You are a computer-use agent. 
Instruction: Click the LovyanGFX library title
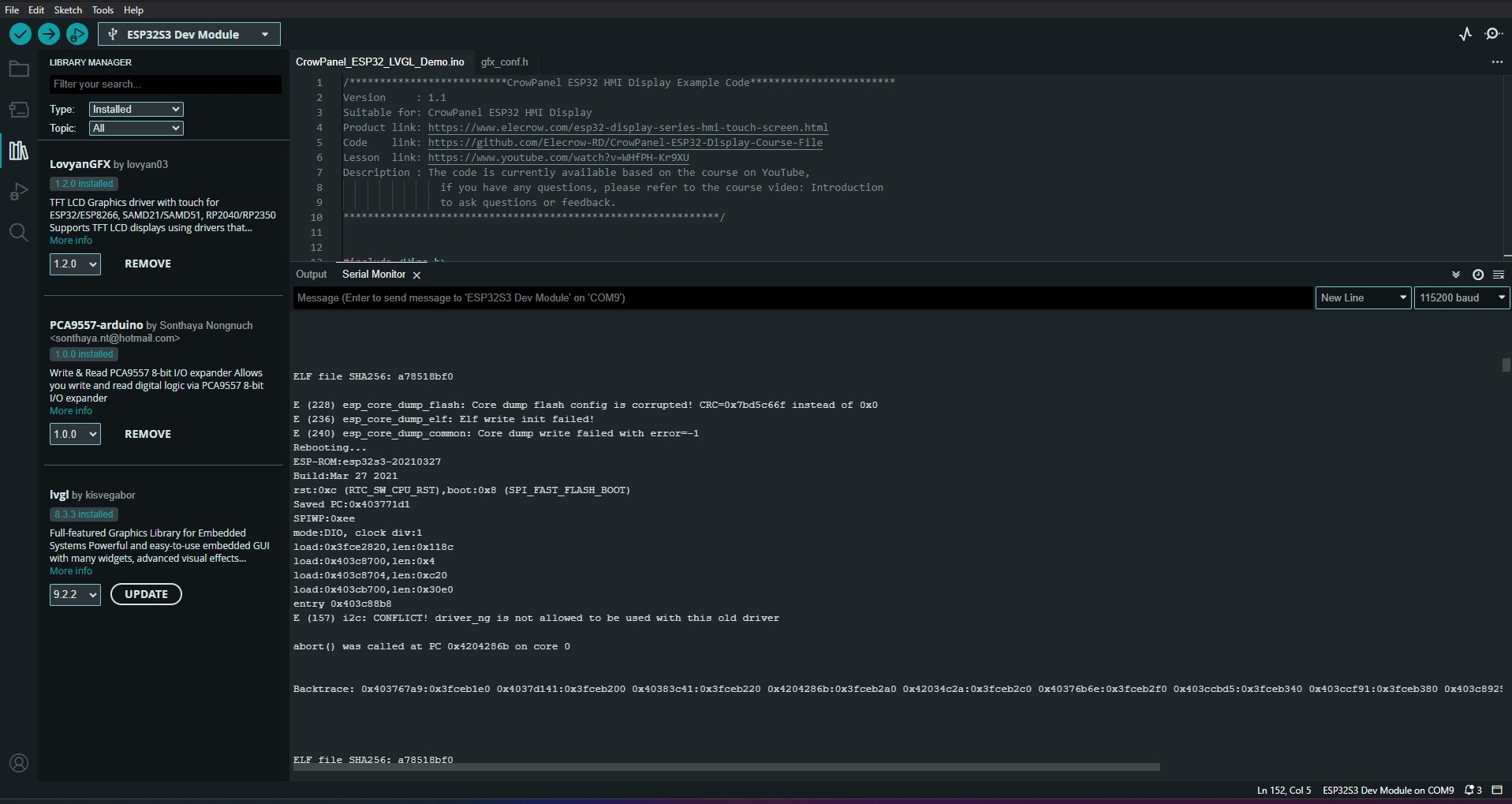point(80,164)
